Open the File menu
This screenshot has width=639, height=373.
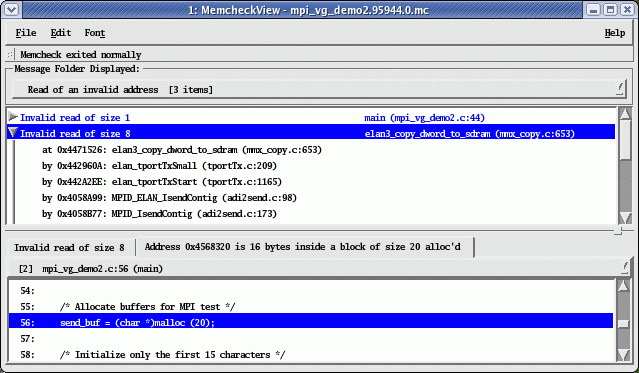tap(26, 33)
